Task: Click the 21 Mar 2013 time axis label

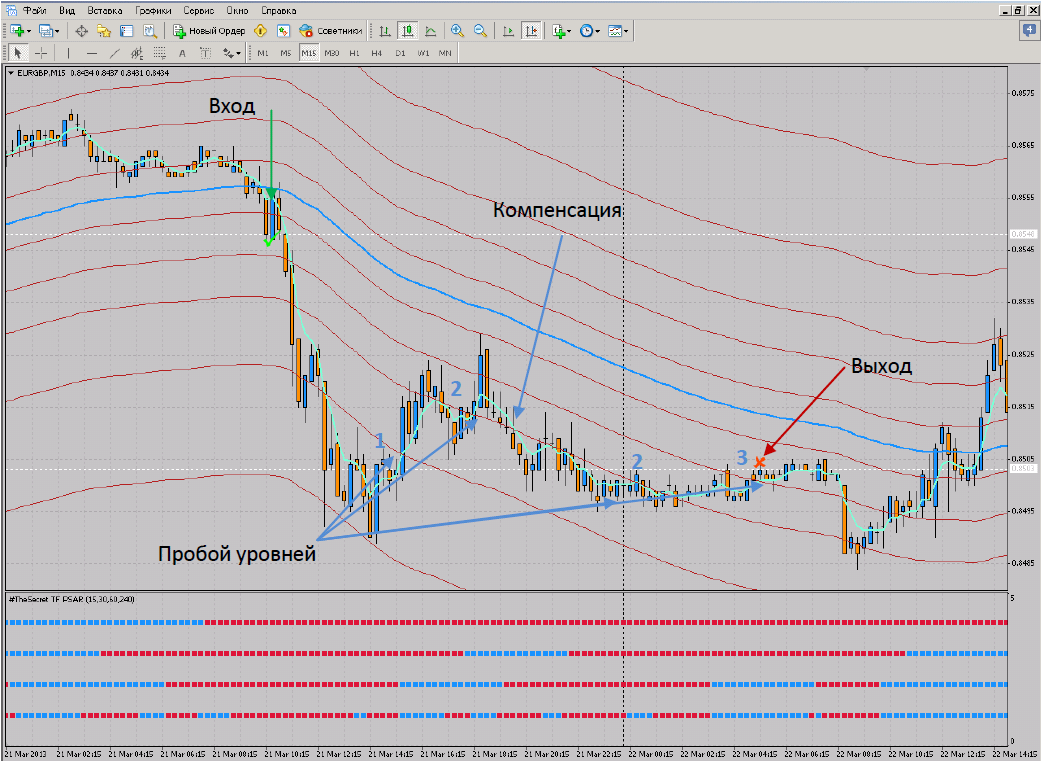Action: click(x=25, y=754)
